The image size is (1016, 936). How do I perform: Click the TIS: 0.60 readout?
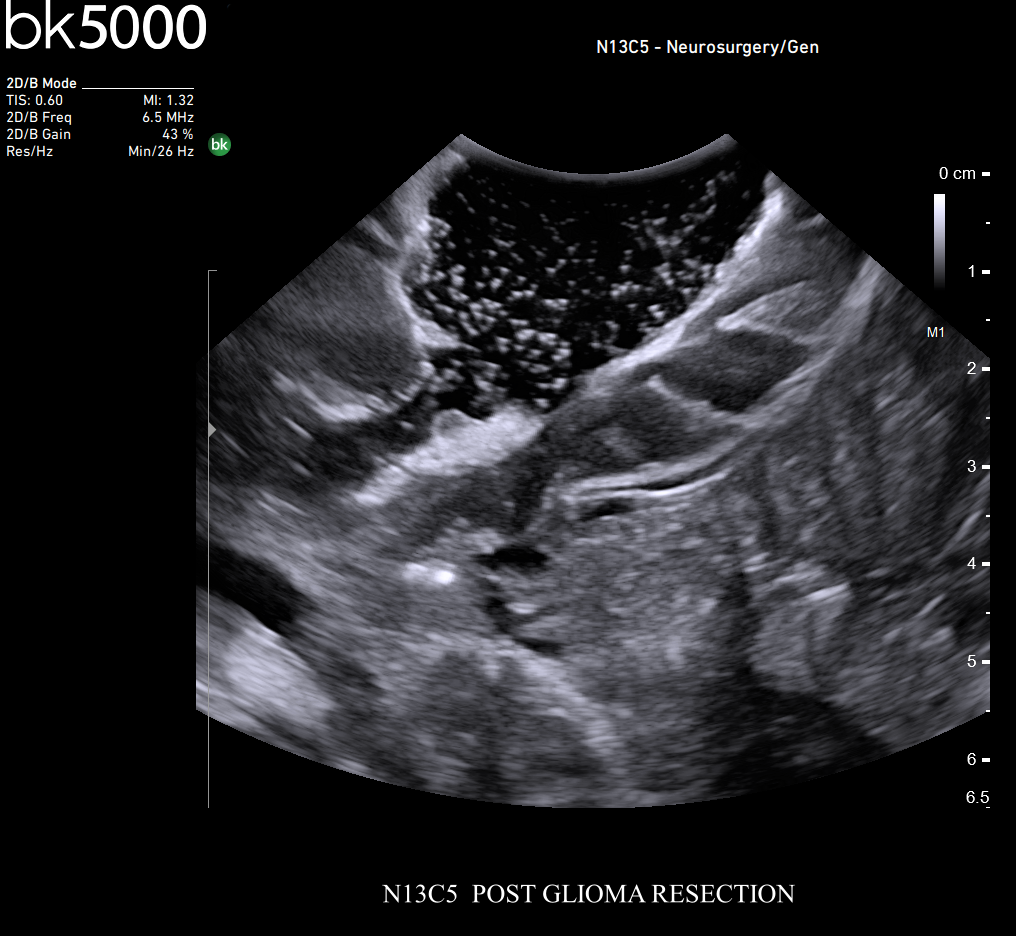click(35, 100)
